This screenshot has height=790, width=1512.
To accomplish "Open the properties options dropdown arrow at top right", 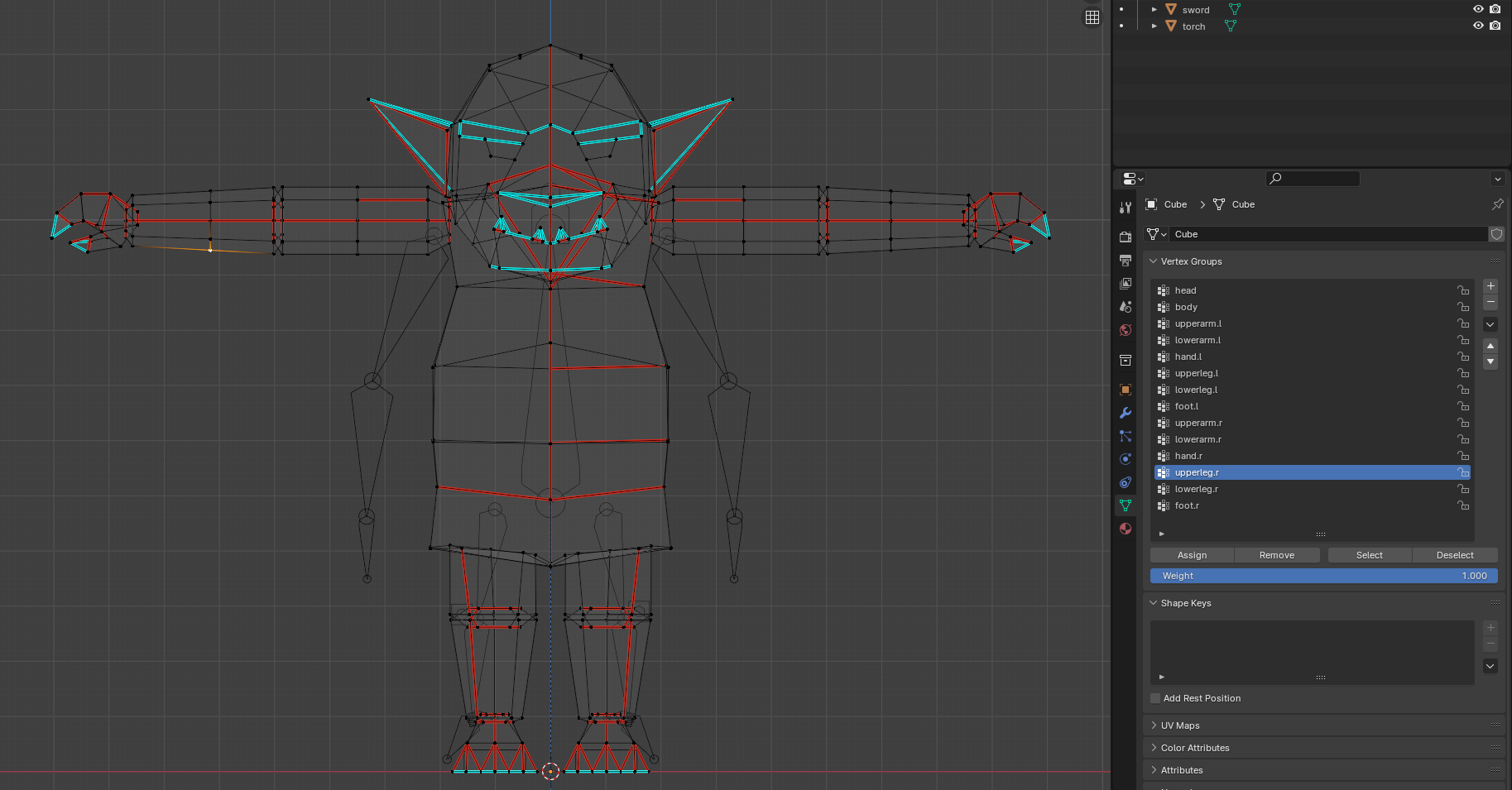I will click(1497, 179).
